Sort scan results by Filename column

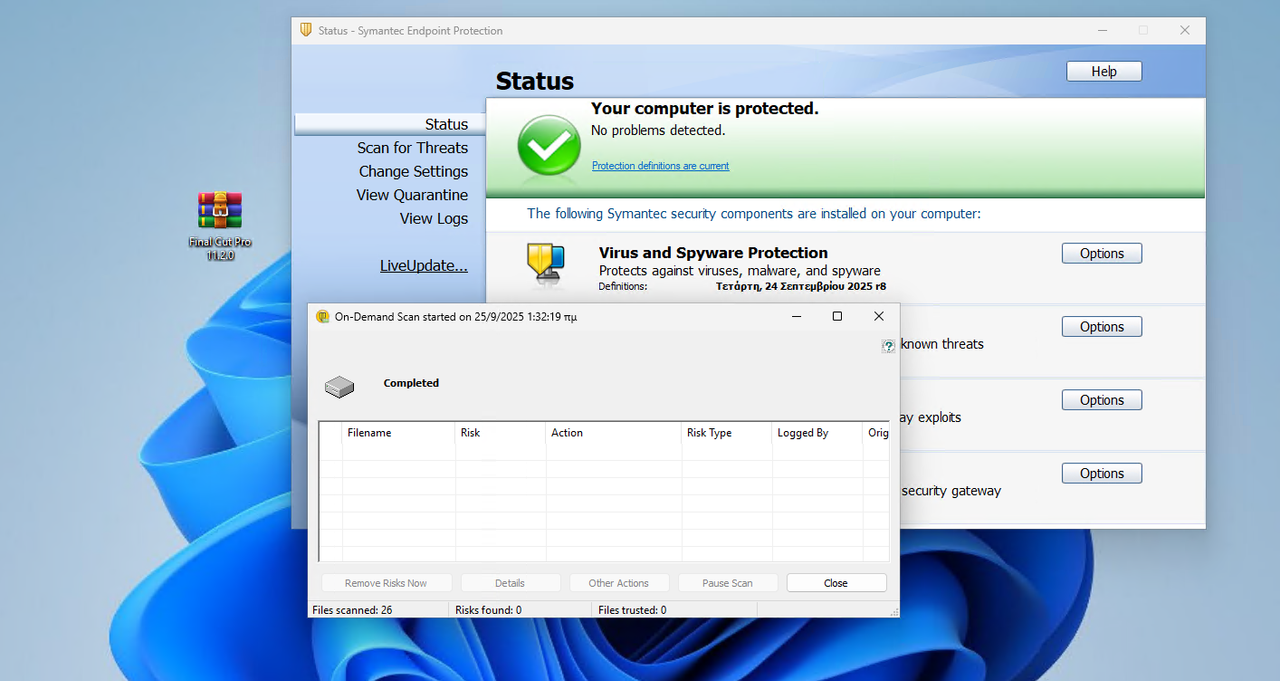(x=398, y=433)
